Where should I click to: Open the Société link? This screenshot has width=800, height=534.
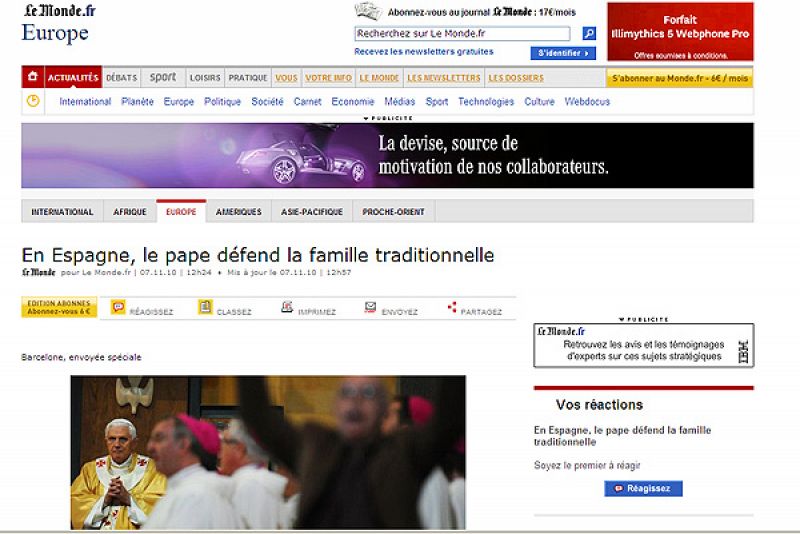point(267,101)
